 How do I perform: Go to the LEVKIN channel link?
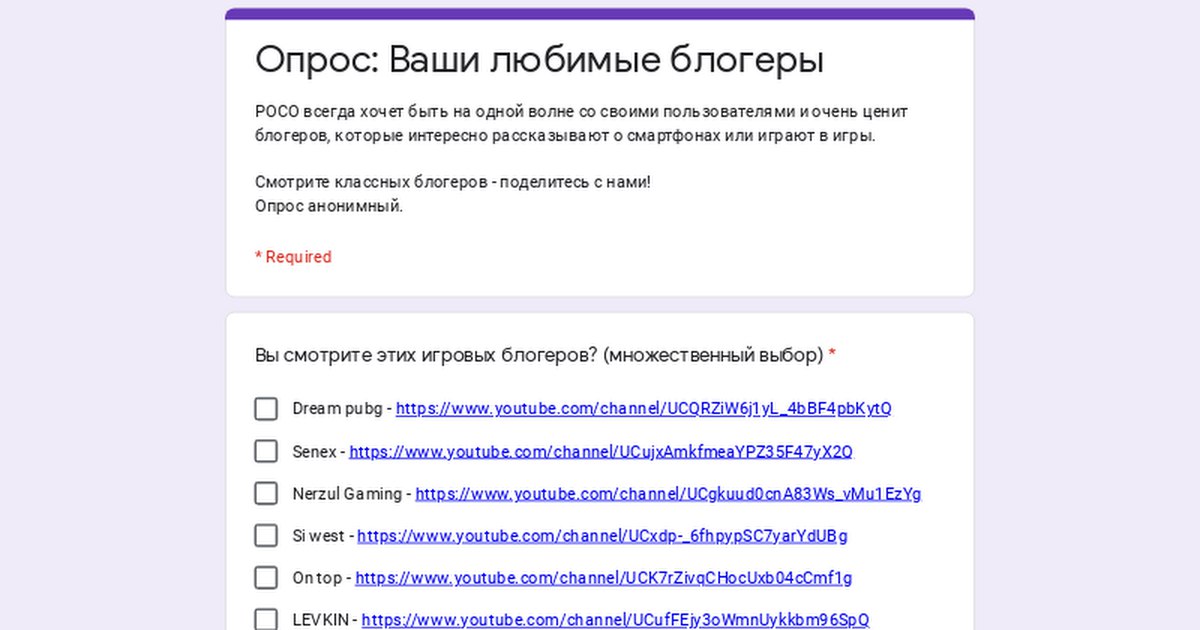point(615,620)
